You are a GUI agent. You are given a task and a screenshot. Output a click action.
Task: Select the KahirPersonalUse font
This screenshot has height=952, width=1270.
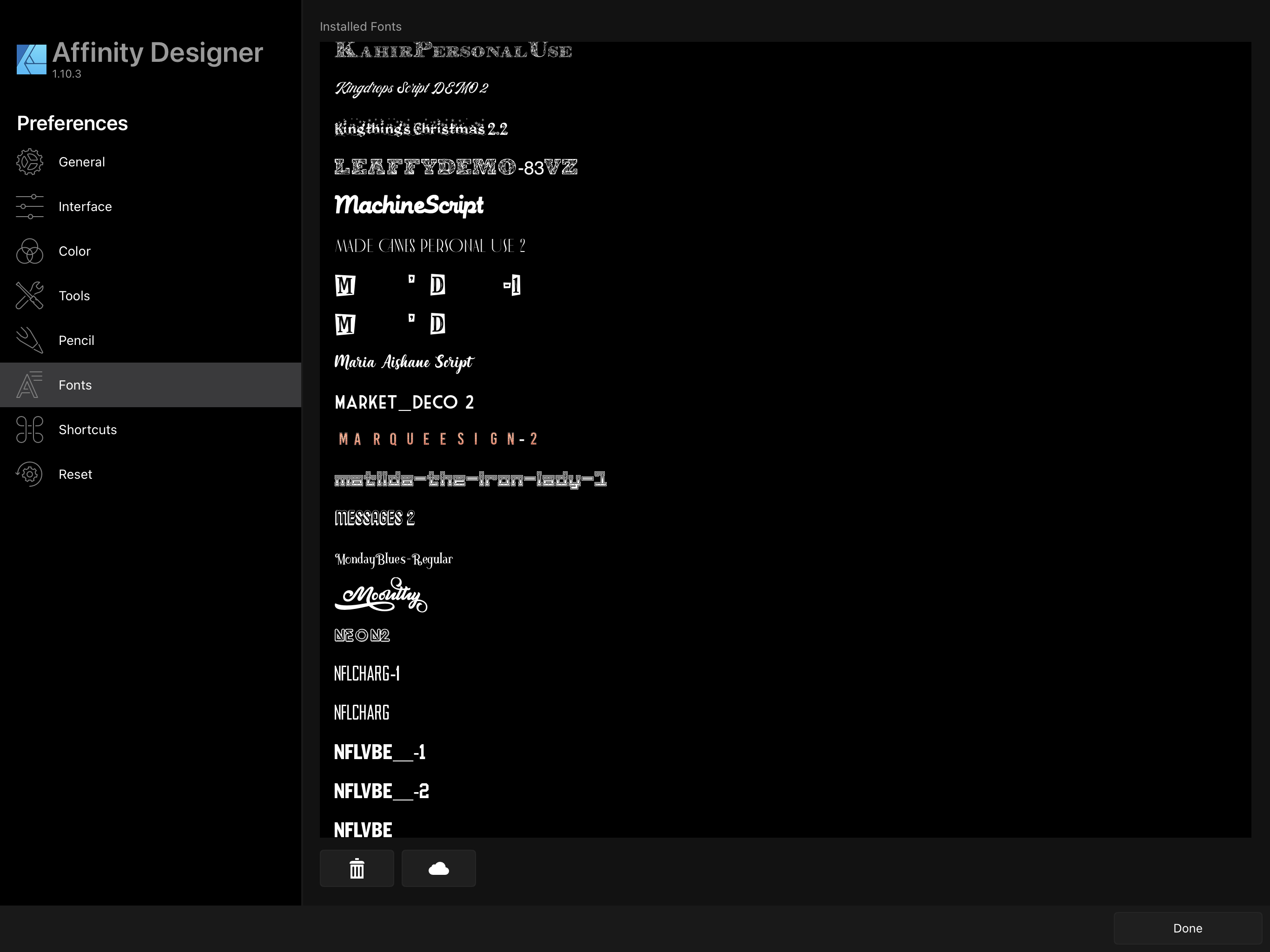(x=453, y=51)
